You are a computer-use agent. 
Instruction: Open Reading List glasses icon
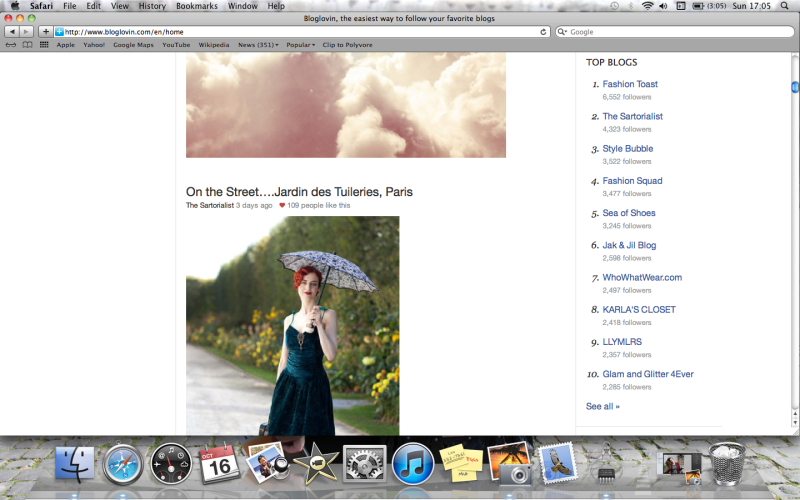pos(11,45)
